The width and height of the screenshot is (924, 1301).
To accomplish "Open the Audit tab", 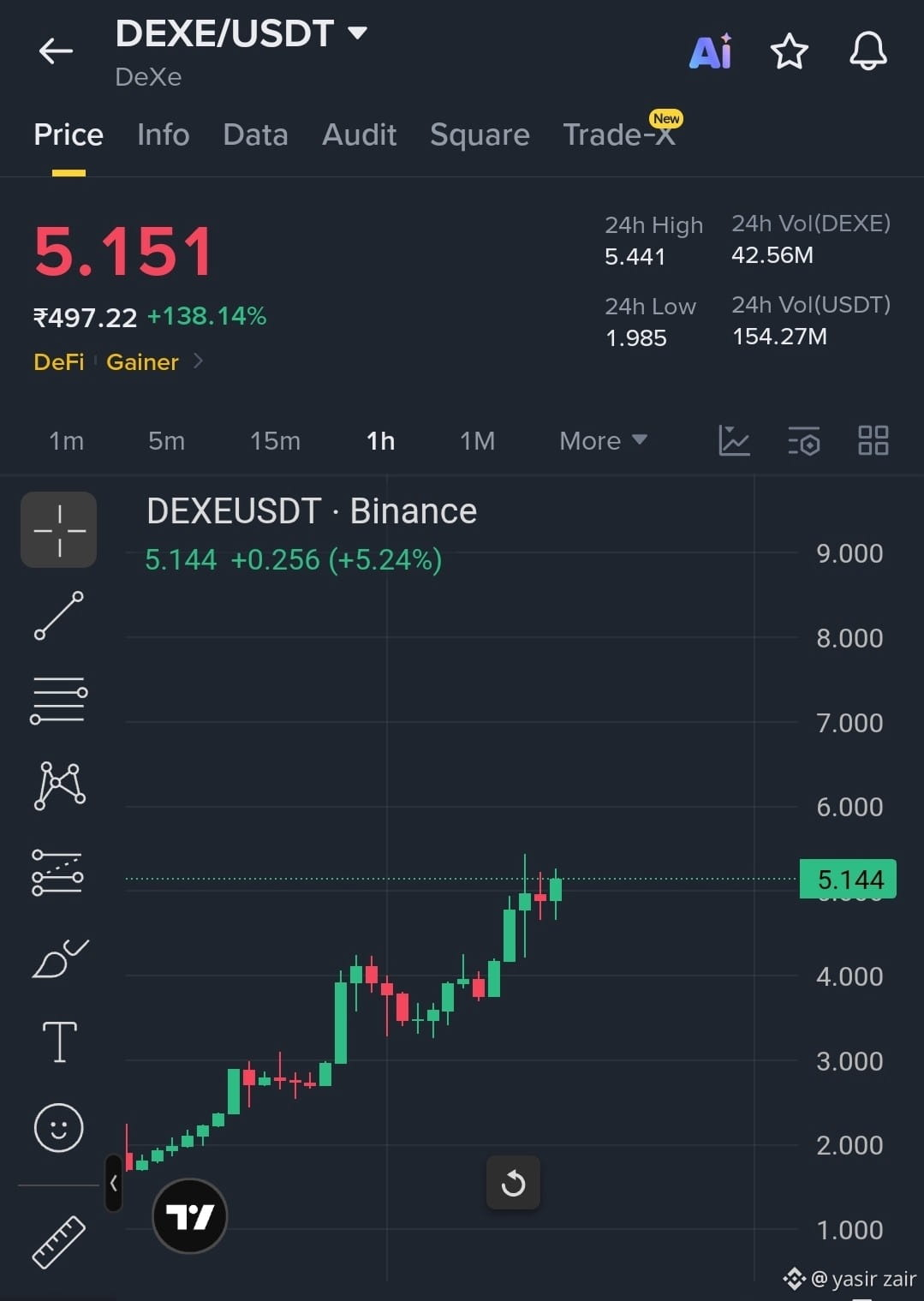I will (359, 134).
